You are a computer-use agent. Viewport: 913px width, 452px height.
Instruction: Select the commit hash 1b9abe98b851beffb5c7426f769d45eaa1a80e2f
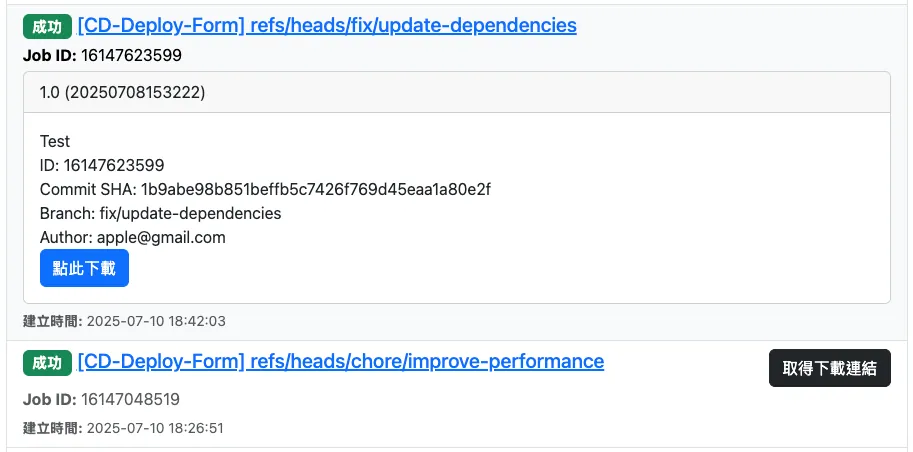[315, 190]
